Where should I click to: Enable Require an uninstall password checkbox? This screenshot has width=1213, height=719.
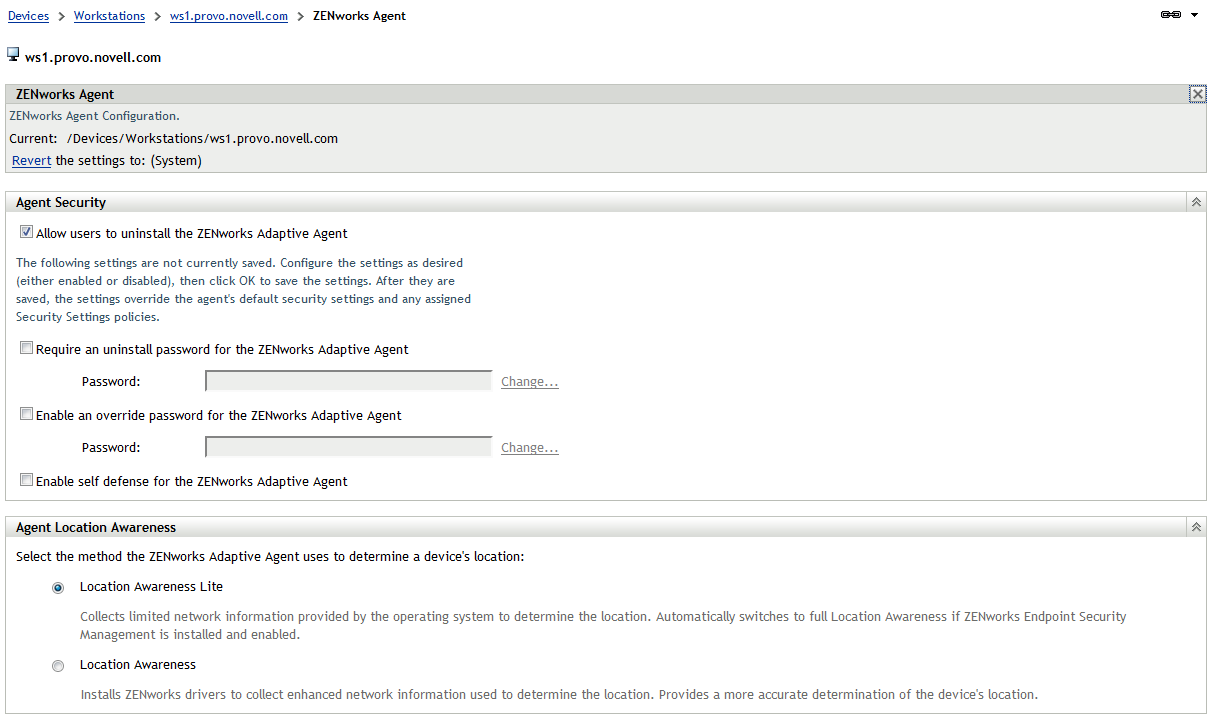[27, 348]
